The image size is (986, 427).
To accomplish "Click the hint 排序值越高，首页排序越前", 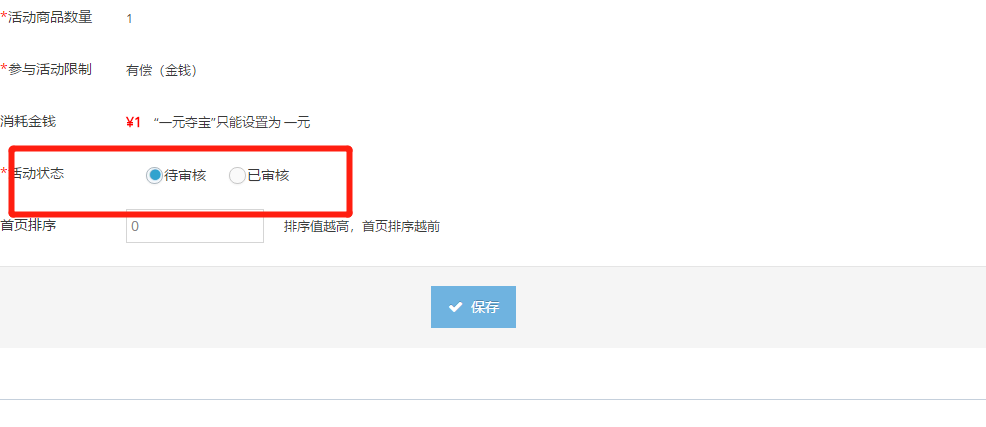I will (x=362, y=226).
